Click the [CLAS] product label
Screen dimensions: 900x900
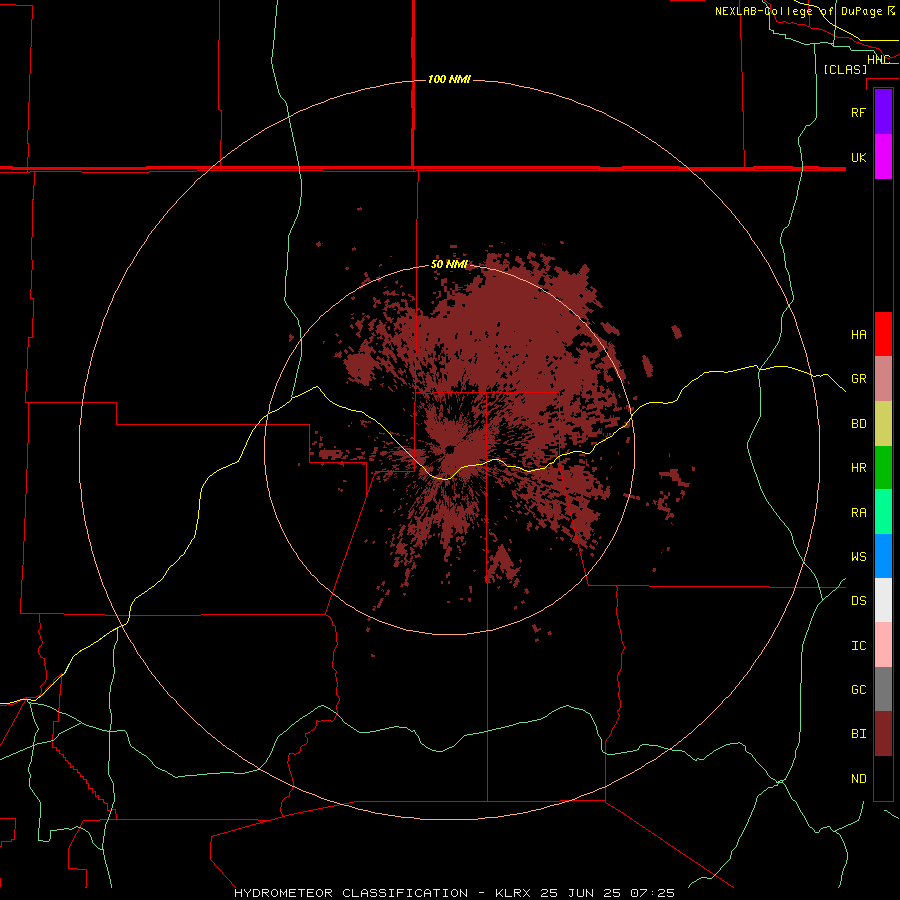click(x=845, y=69)
